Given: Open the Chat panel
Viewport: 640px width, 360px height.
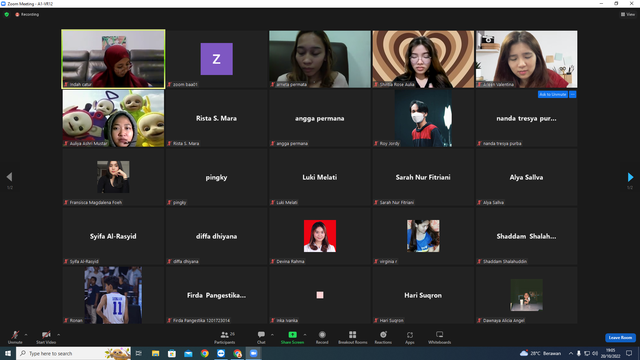Looking at the screenshot, I should tap(261, 337).
